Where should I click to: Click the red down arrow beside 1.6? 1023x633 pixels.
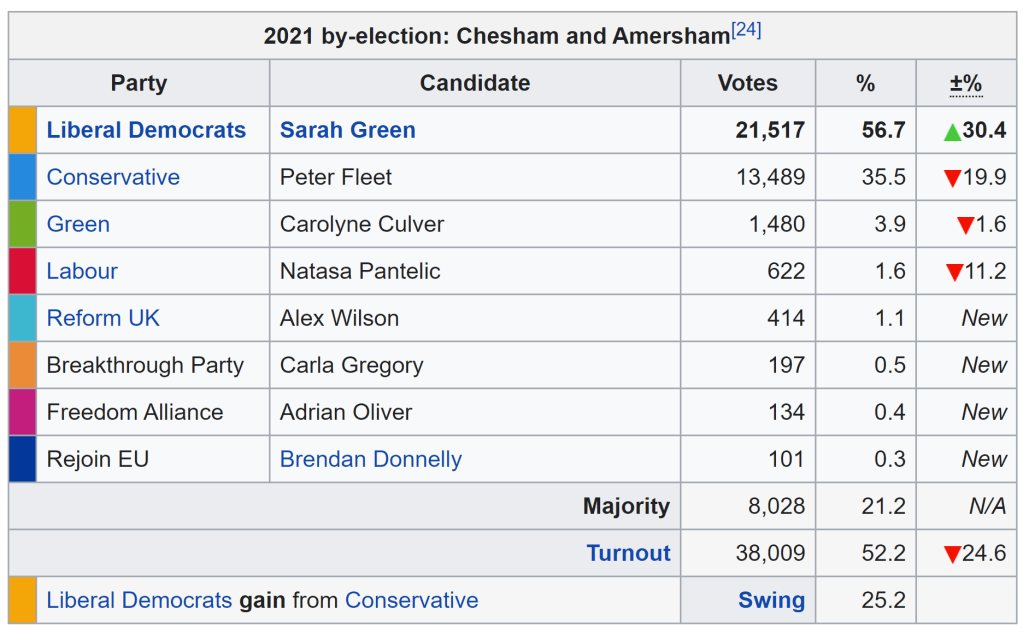point(965,226)
